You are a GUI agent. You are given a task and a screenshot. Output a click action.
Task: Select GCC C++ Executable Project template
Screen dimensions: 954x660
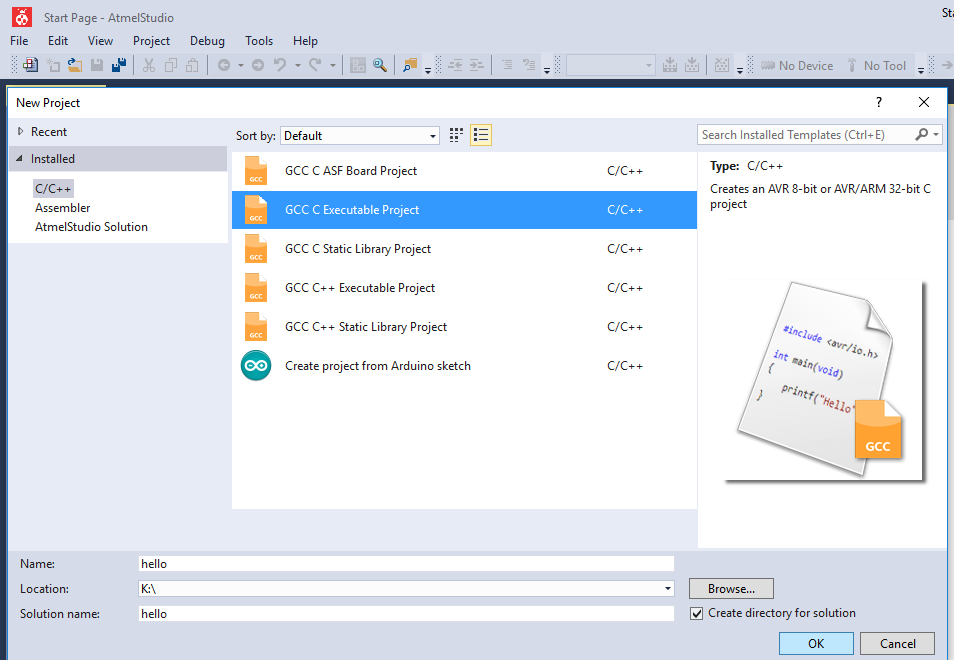[464, 288]
